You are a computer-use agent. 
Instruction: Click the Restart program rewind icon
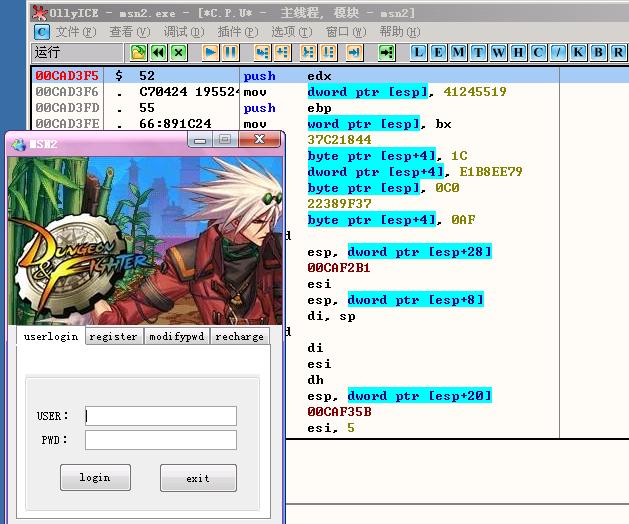(159, 53)
